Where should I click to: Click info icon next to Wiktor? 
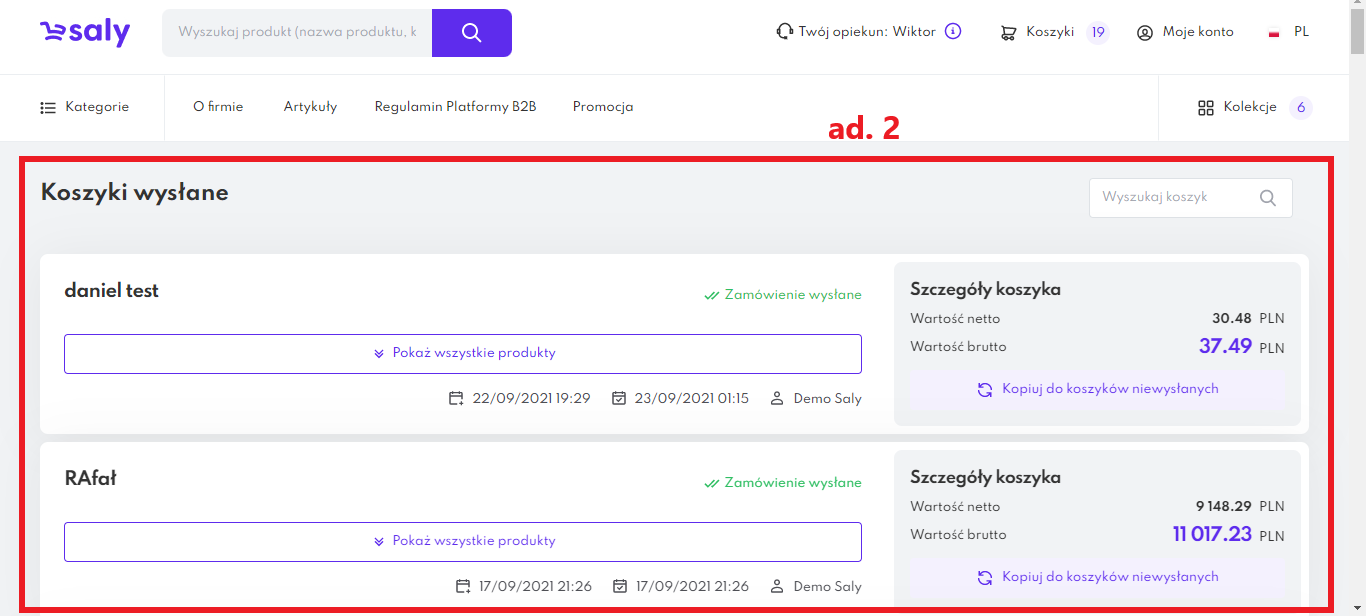tap(953, 32)
